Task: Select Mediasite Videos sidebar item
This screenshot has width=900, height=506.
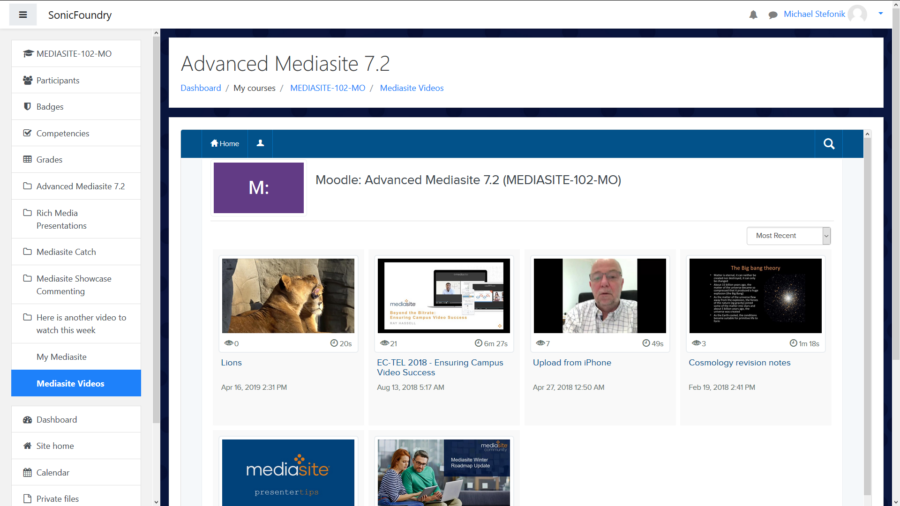Action: click(x=76, y=383)
